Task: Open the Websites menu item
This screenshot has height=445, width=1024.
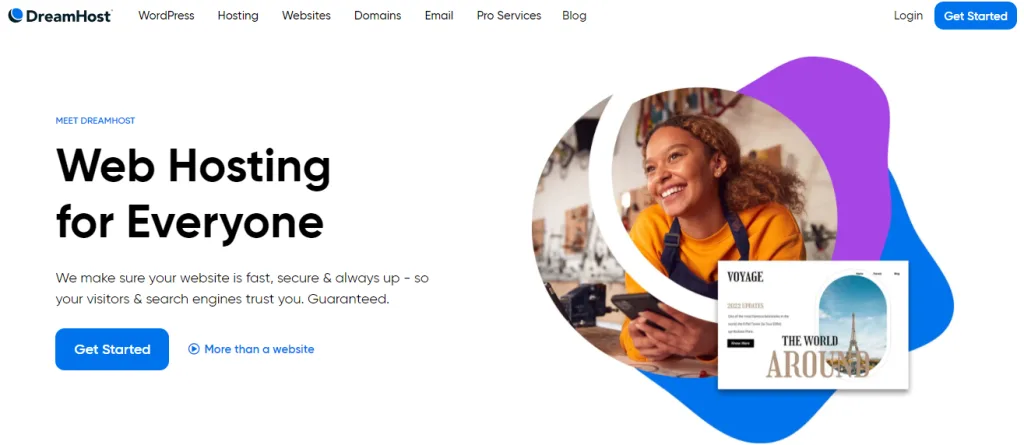Action: (x=306, y=15)
